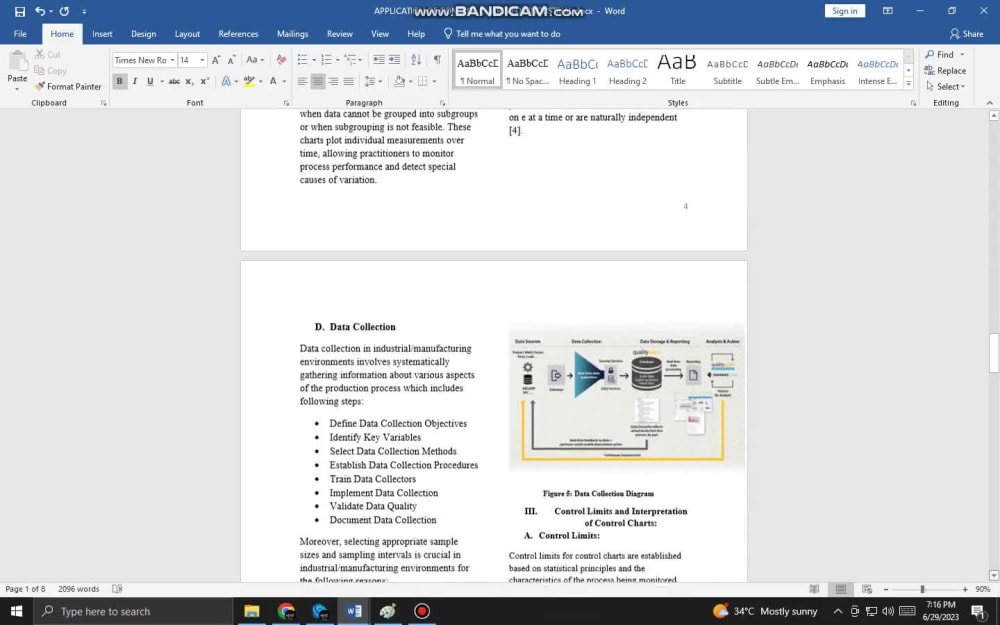Pick the text highlight color
This screenshot has height=625, width=1000.
(x=249, y=82)
